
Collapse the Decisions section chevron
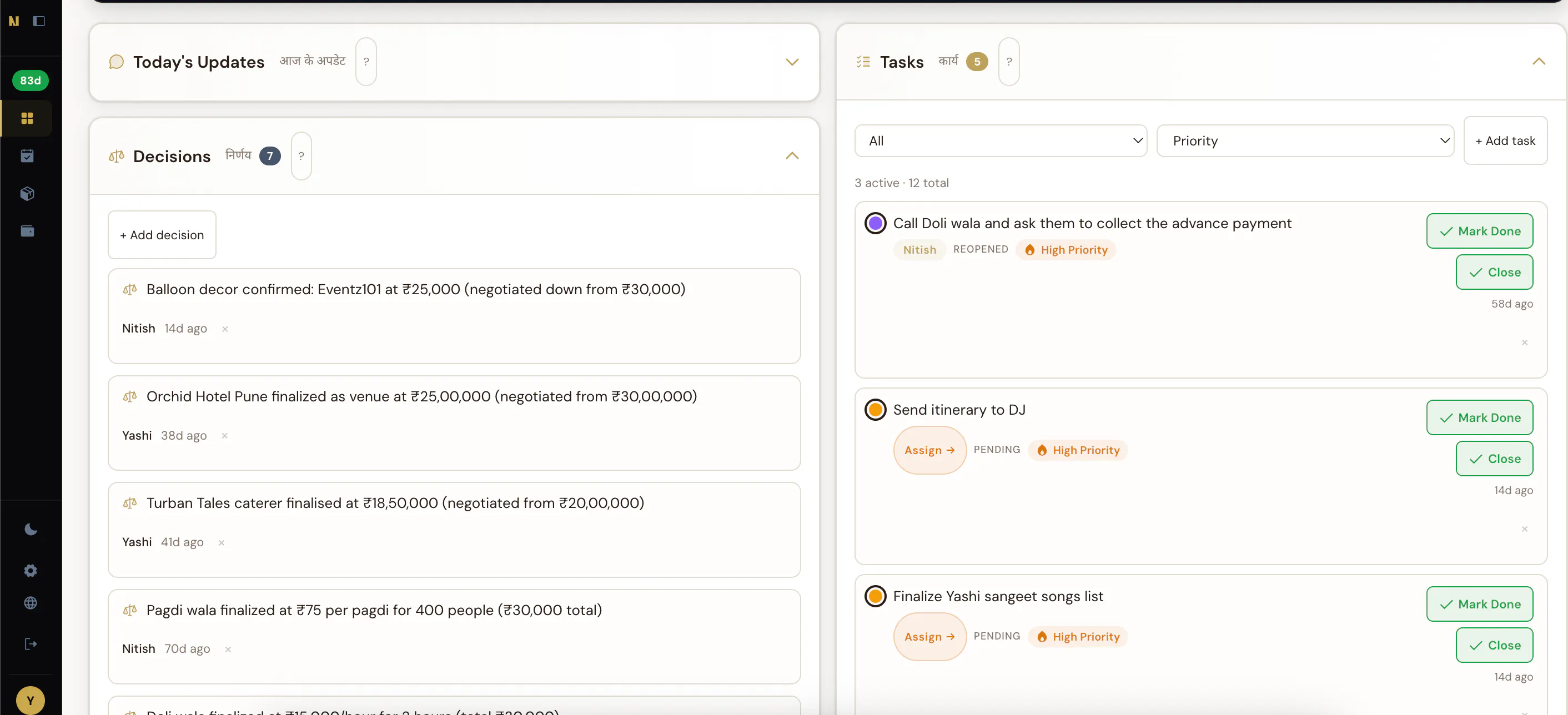click(792, 156)
